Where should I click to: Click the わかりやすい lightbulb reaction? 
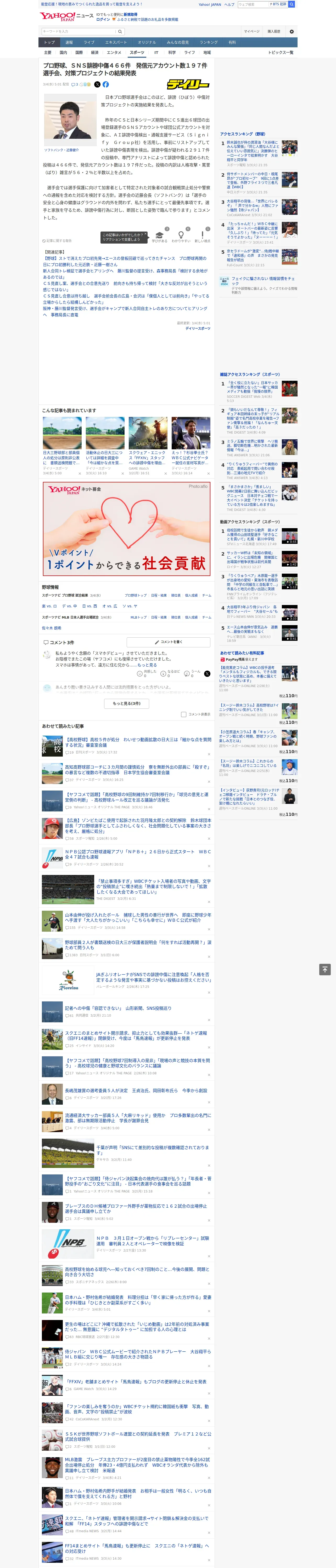[x=181, y=237]
